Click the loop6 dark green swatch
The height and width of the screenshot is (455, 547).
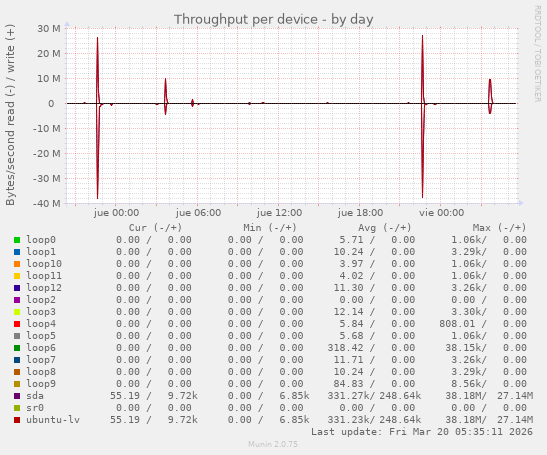(17, 348)
